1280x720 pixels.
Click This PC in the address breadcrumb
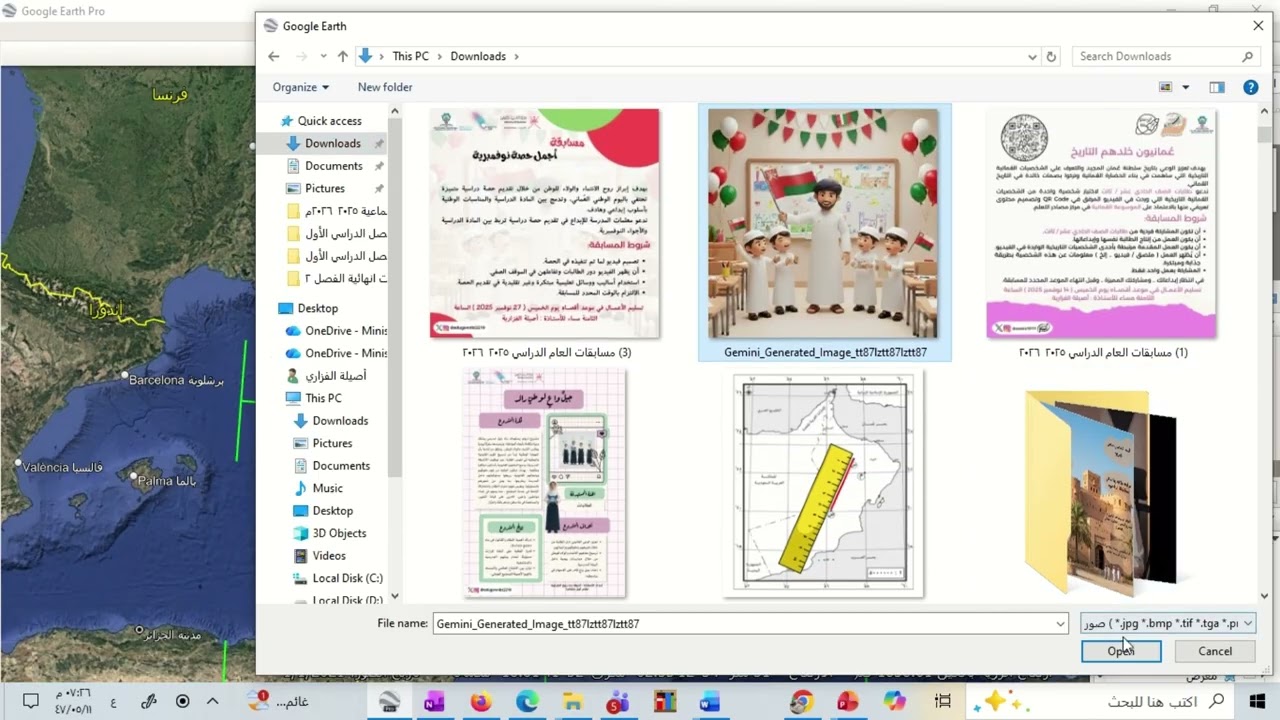click(x=410, y=57)
